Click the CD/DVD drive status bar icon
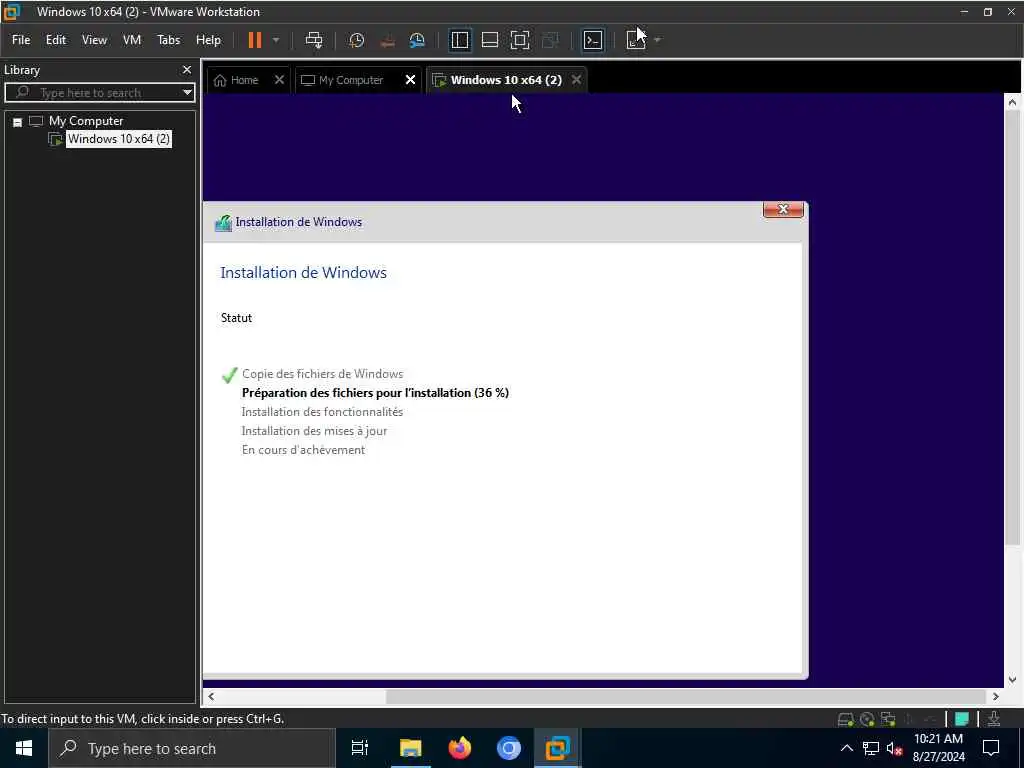 click(x=867, y=719)
